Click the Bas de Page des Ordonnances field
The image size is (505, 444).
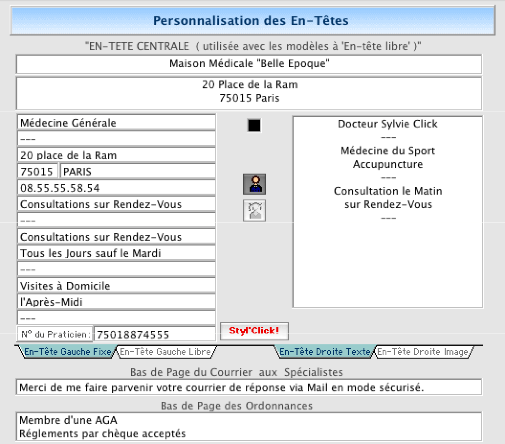pos(249,427)
